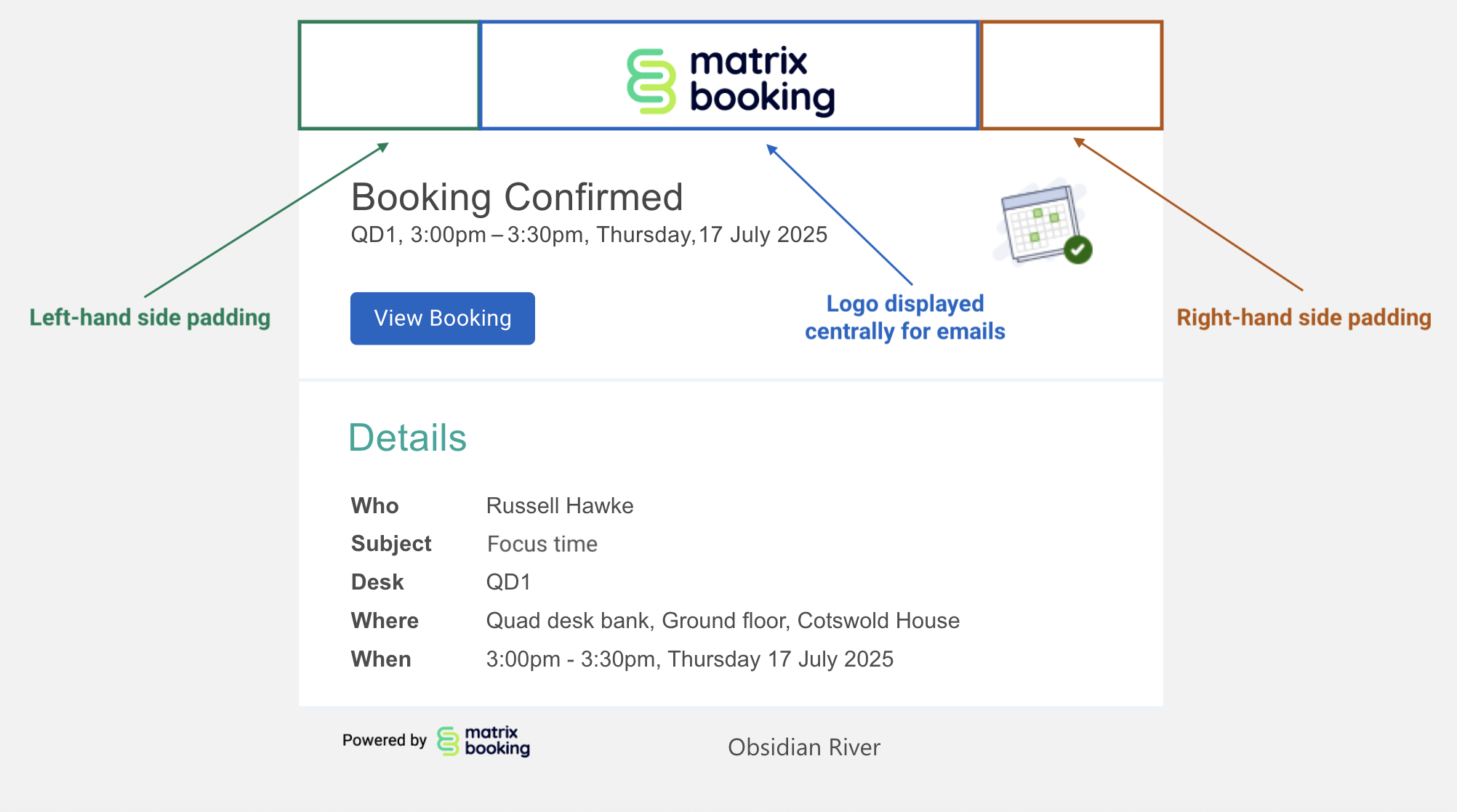Select the Booking Confirmed heading
This screenshot has height=812, width=1457.
click(x=517, y=197)
